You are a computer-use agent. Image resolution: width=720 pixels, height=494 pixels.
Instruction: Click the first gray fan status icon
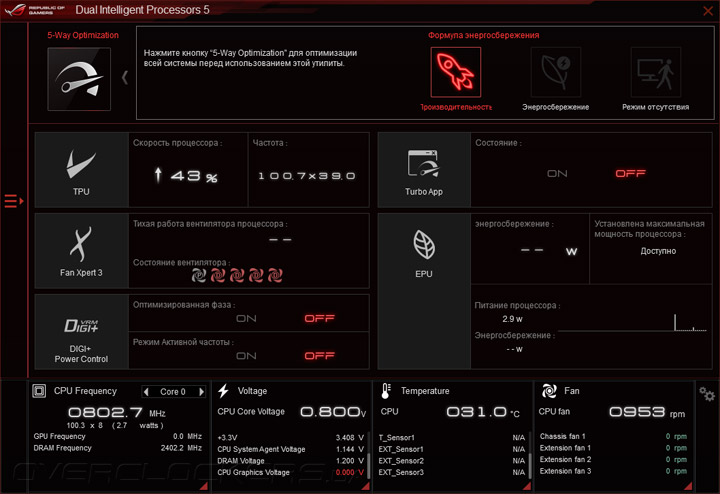198,275
